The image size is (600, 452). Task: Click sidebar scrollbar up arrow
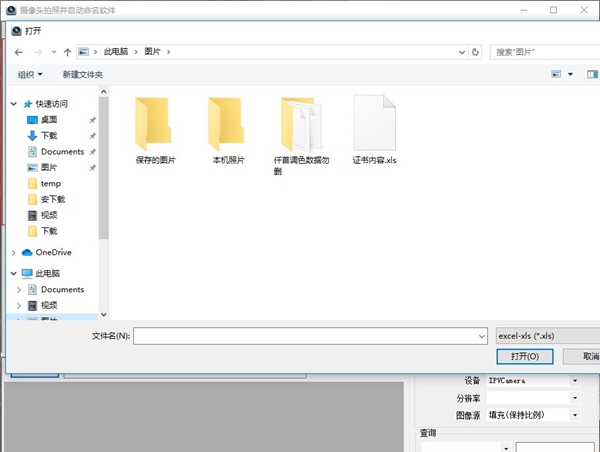pos(104,91)
